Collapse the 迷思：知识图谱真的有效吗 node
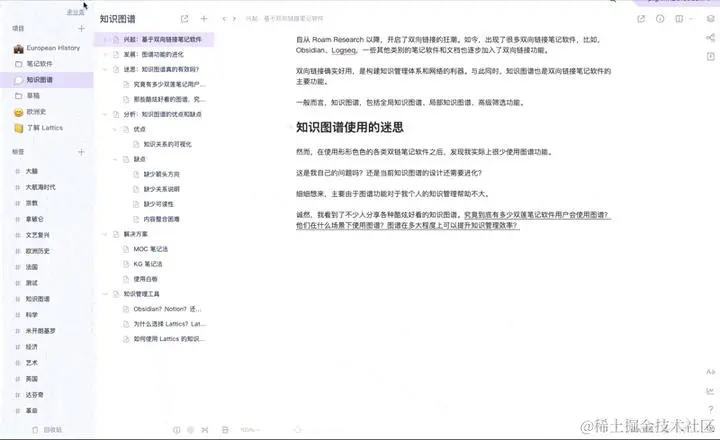The height and width of the screenshot is (440, 720). click(105, 69)
